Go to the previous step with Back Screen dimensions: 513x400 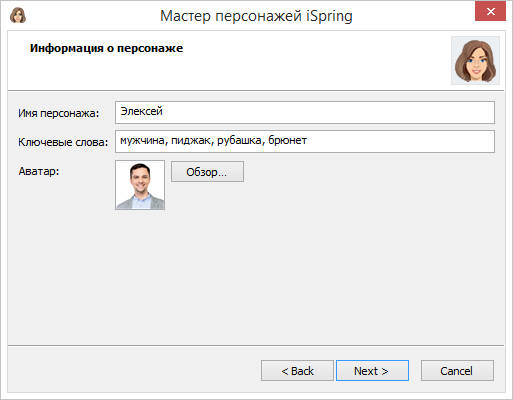297,370
